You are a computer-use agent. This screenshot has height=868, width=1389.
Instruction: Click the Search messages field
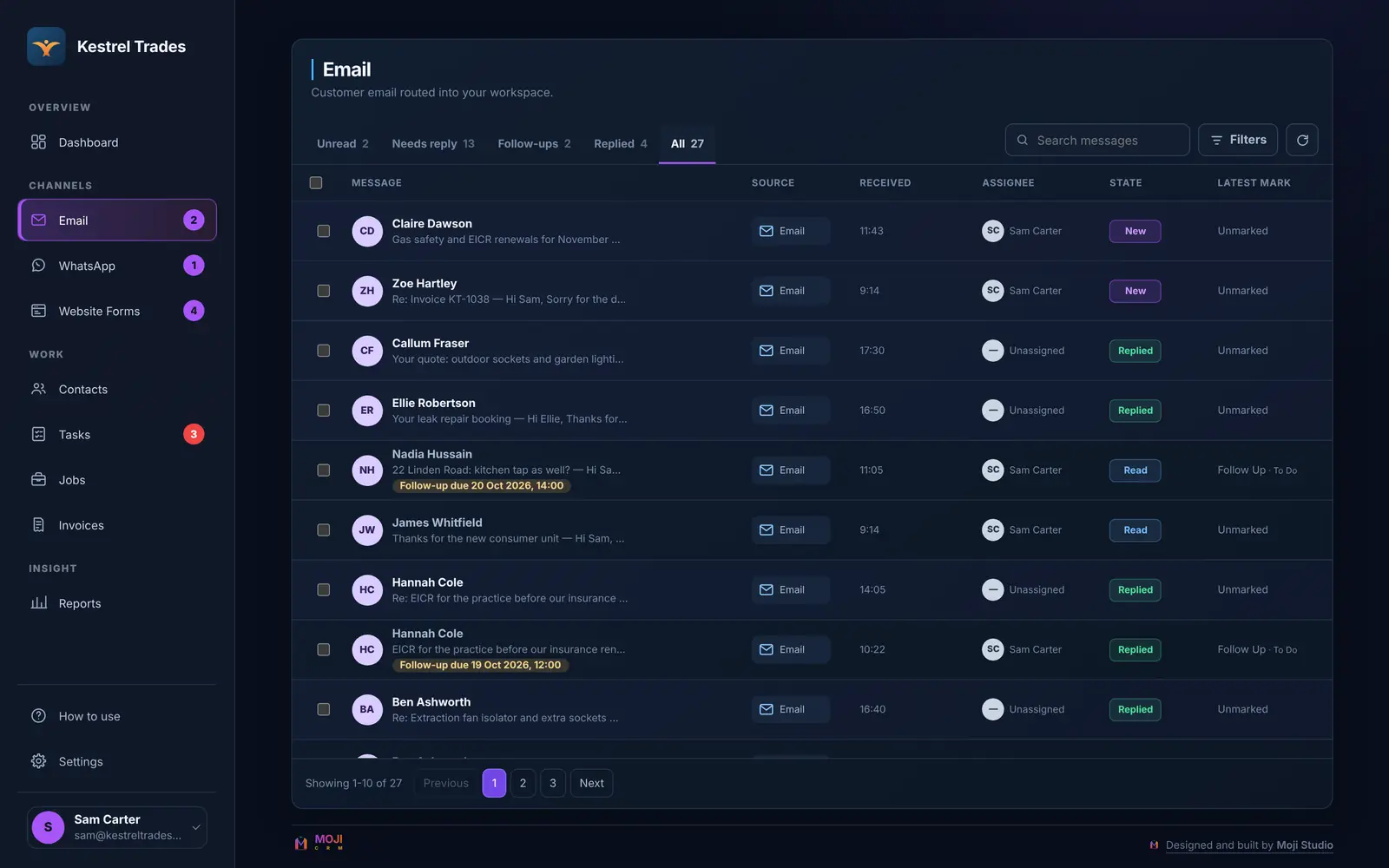[1097, 140]
